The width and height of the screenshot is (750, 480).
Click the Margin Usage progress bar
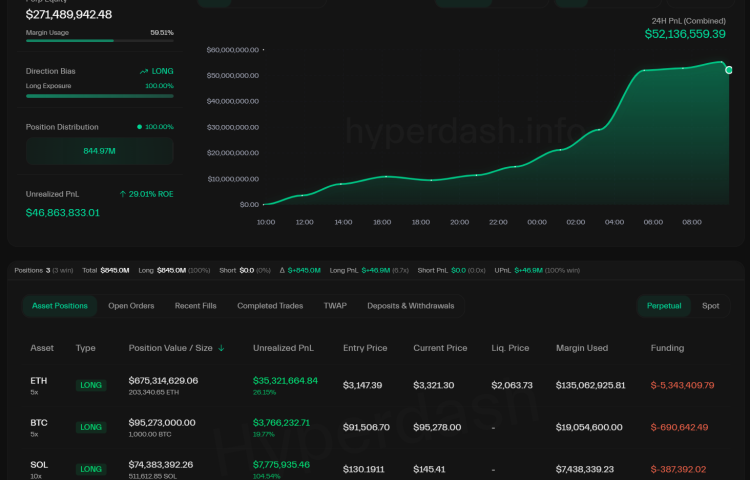click(100, 41)
